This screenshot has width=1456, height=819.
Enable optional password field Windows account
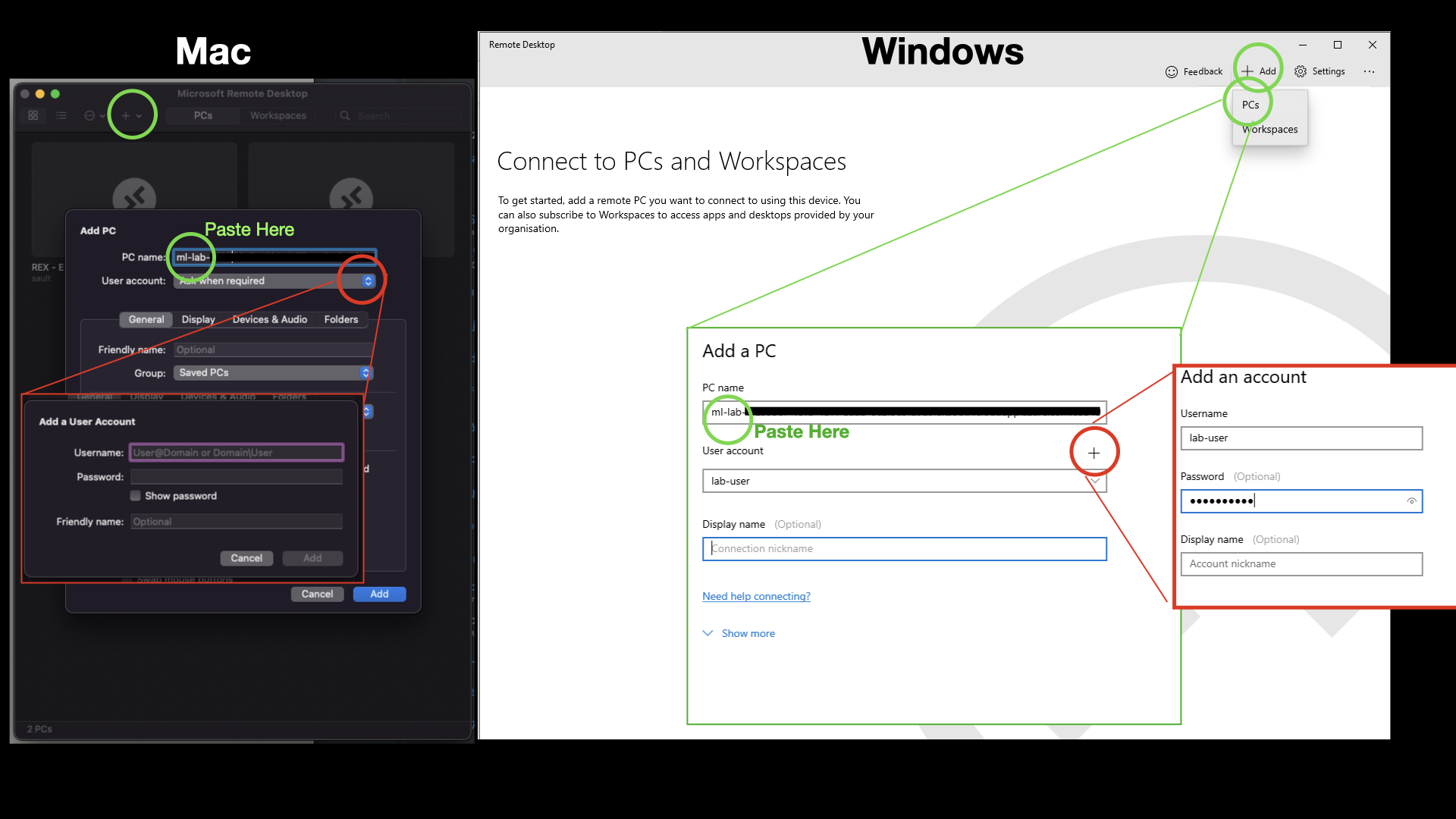coord(1300,500)
